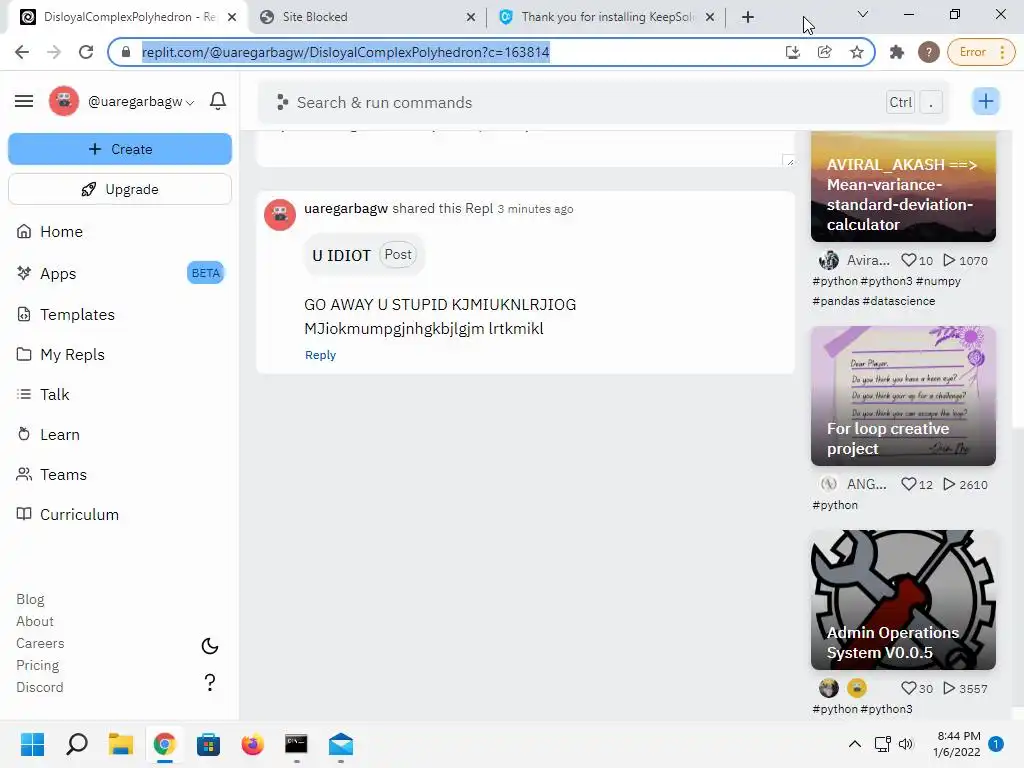The image size is (1024, 768).
Task: Like Admin Operations System repl (30 hearts)
Action: click(x=908, y=688)
